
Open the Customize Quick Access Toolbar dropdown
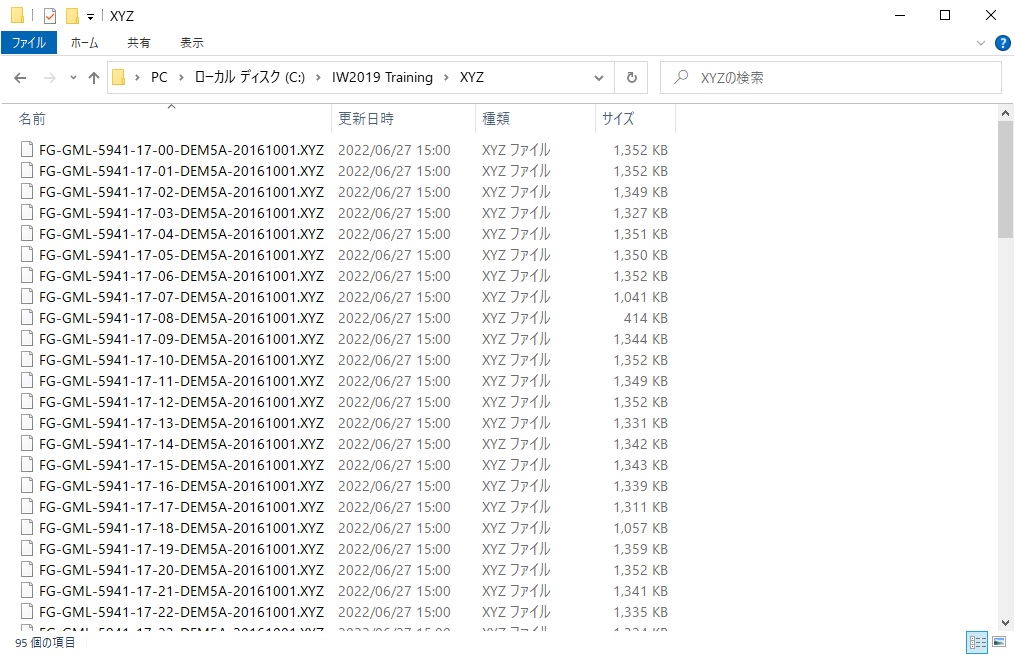[x=91, y=16]
